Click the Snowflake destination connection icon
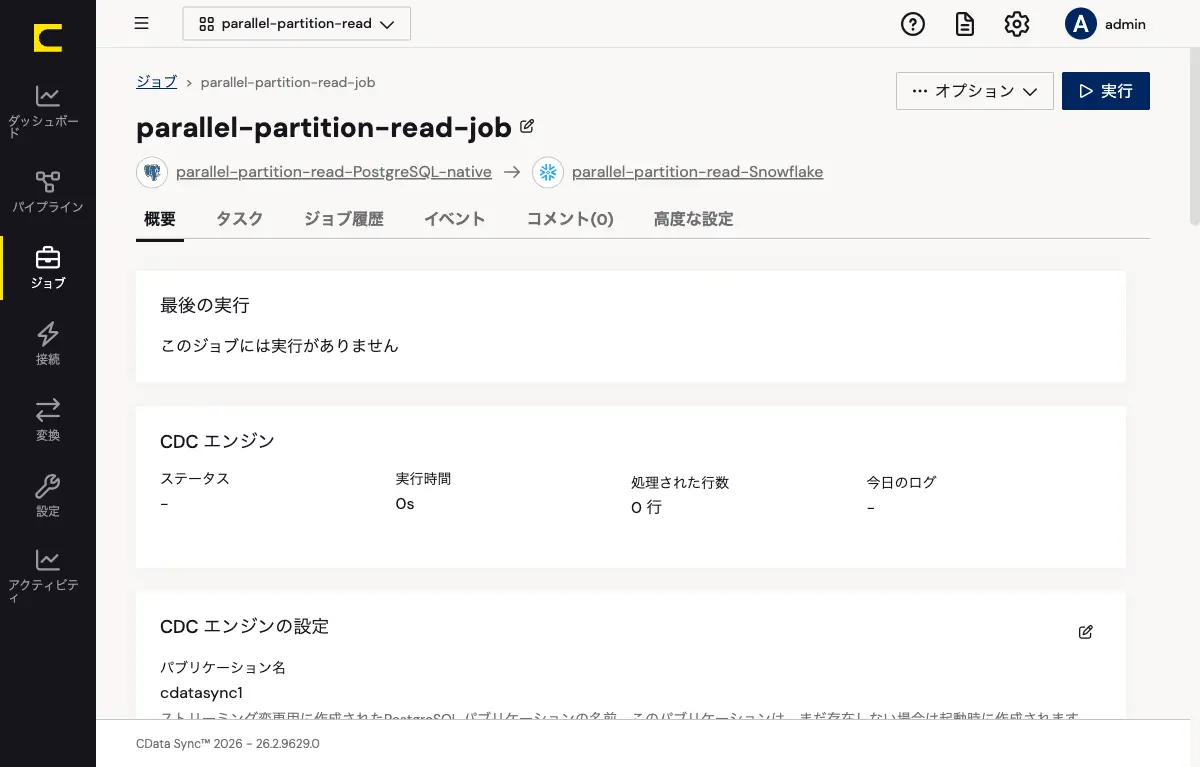Viewport: 1200px width, 767px height. (547, 172)
